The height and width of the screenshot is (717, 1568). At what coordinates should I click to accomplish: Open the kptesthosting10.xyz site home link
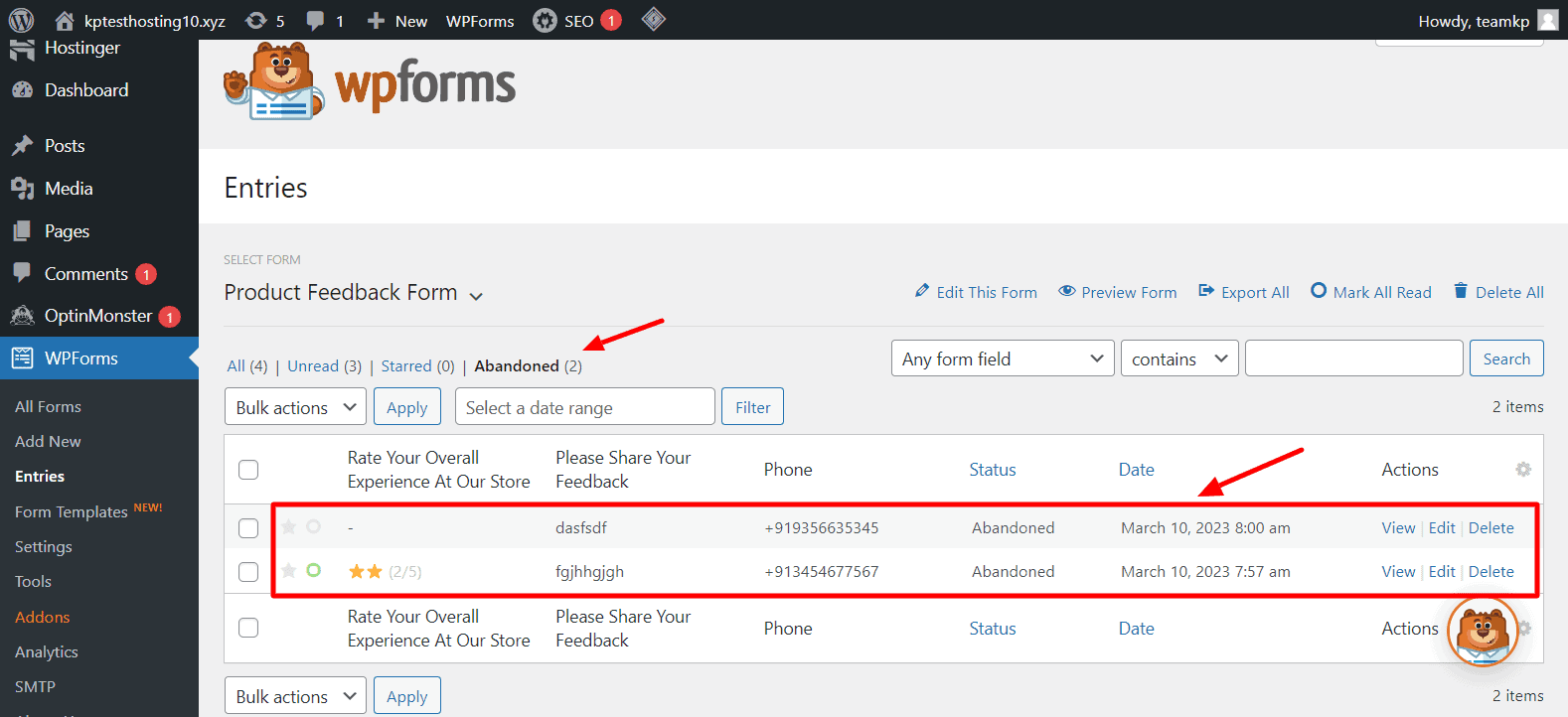point(140,21)
